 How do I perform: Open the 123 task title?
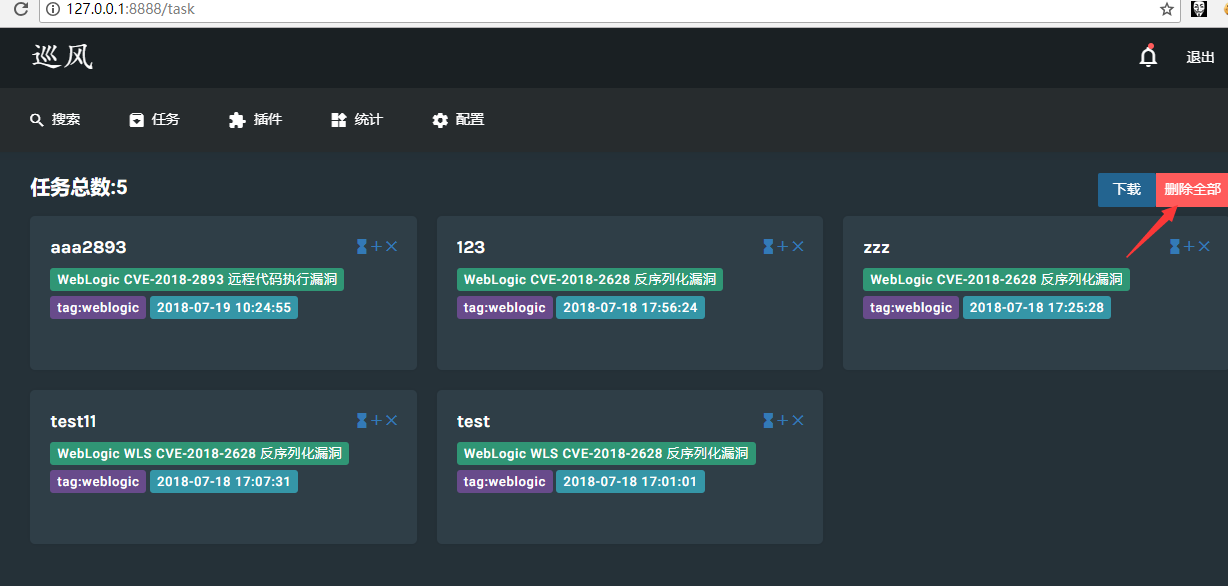click(x=471, y=247)
